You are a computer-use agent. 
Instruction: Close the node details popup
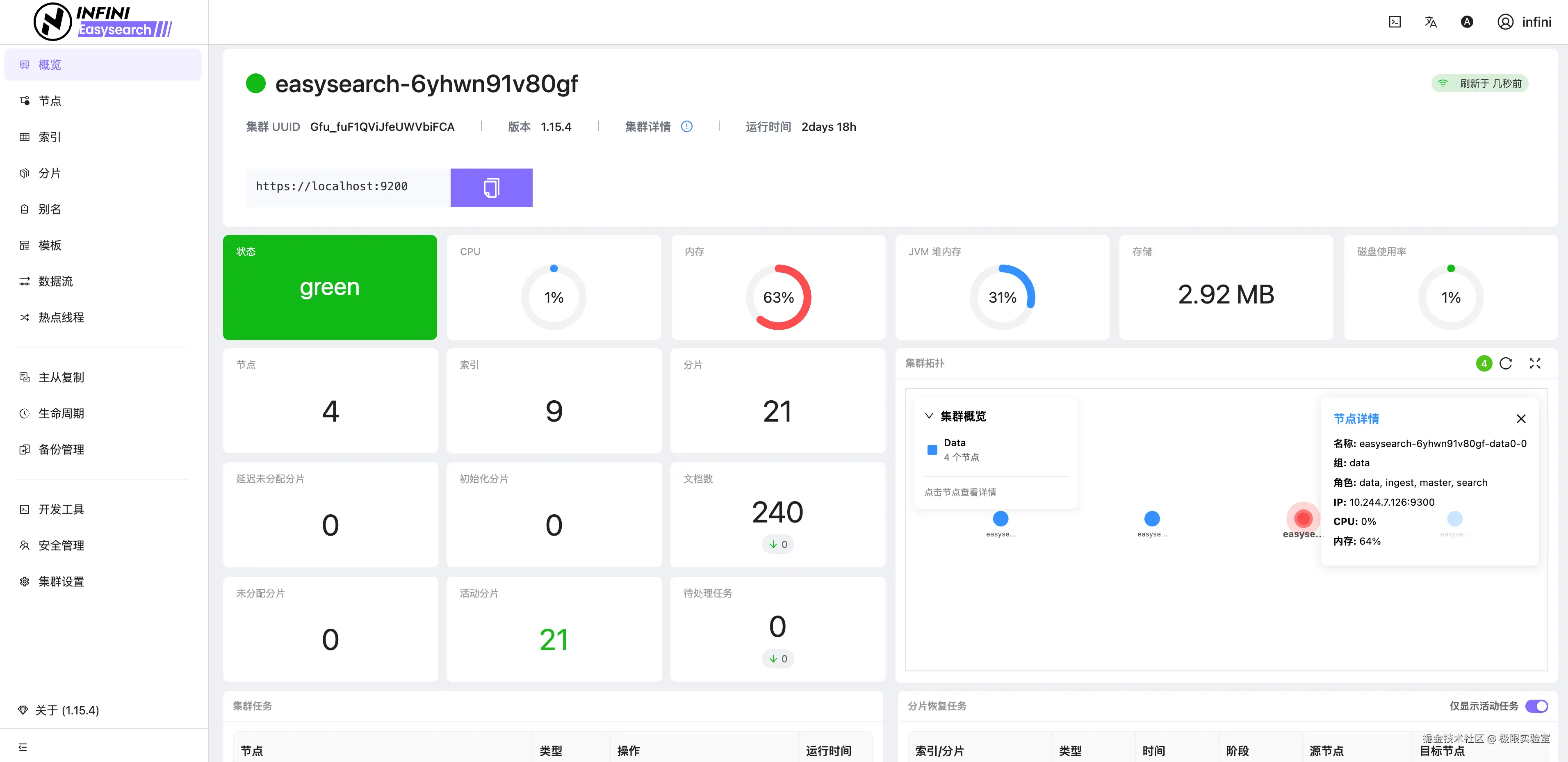click(x=1520, y=419)
